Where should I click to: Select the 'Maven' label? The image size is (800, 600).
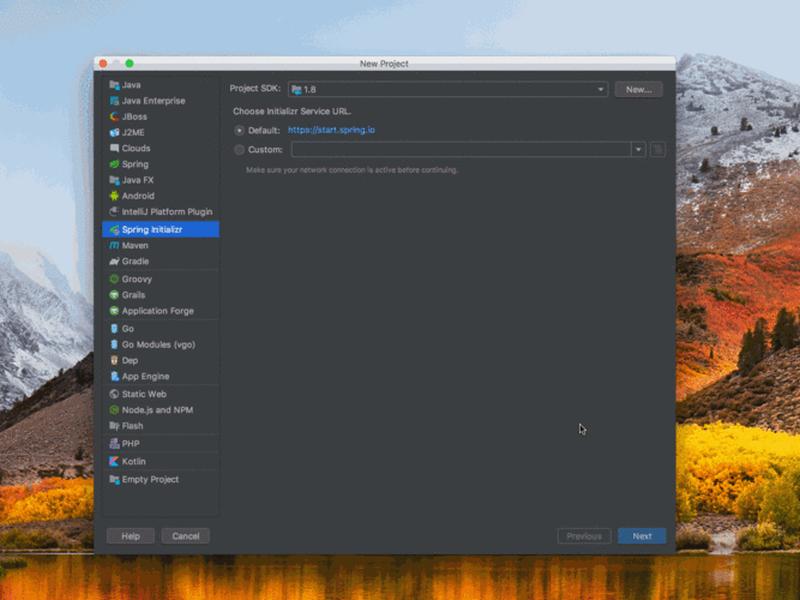pos(135,245)
